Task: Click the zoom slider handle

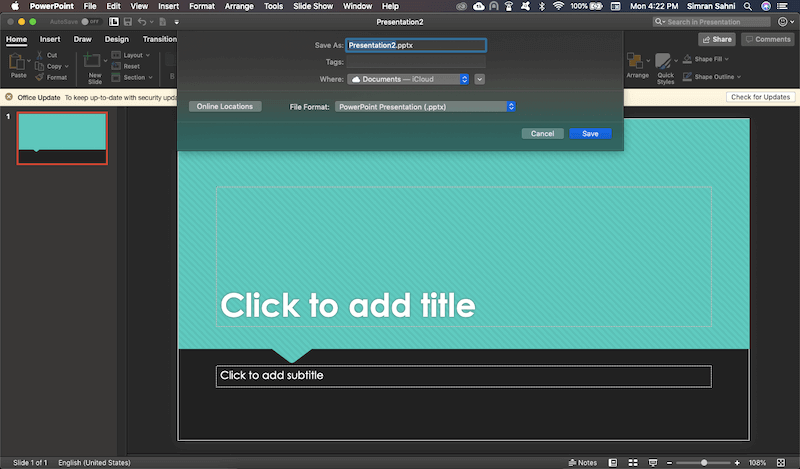Action: [704, 462]
